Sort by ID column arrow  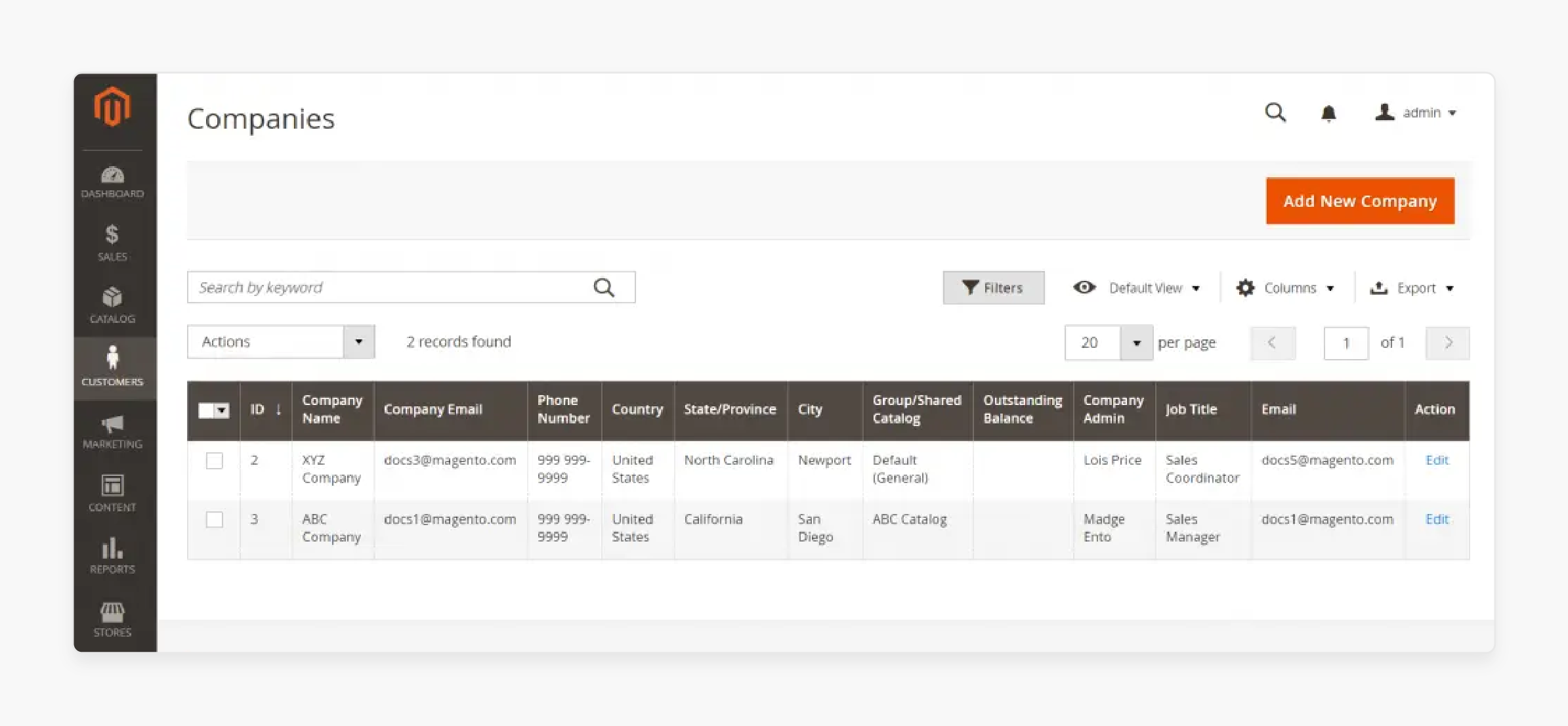click(279, 410)
